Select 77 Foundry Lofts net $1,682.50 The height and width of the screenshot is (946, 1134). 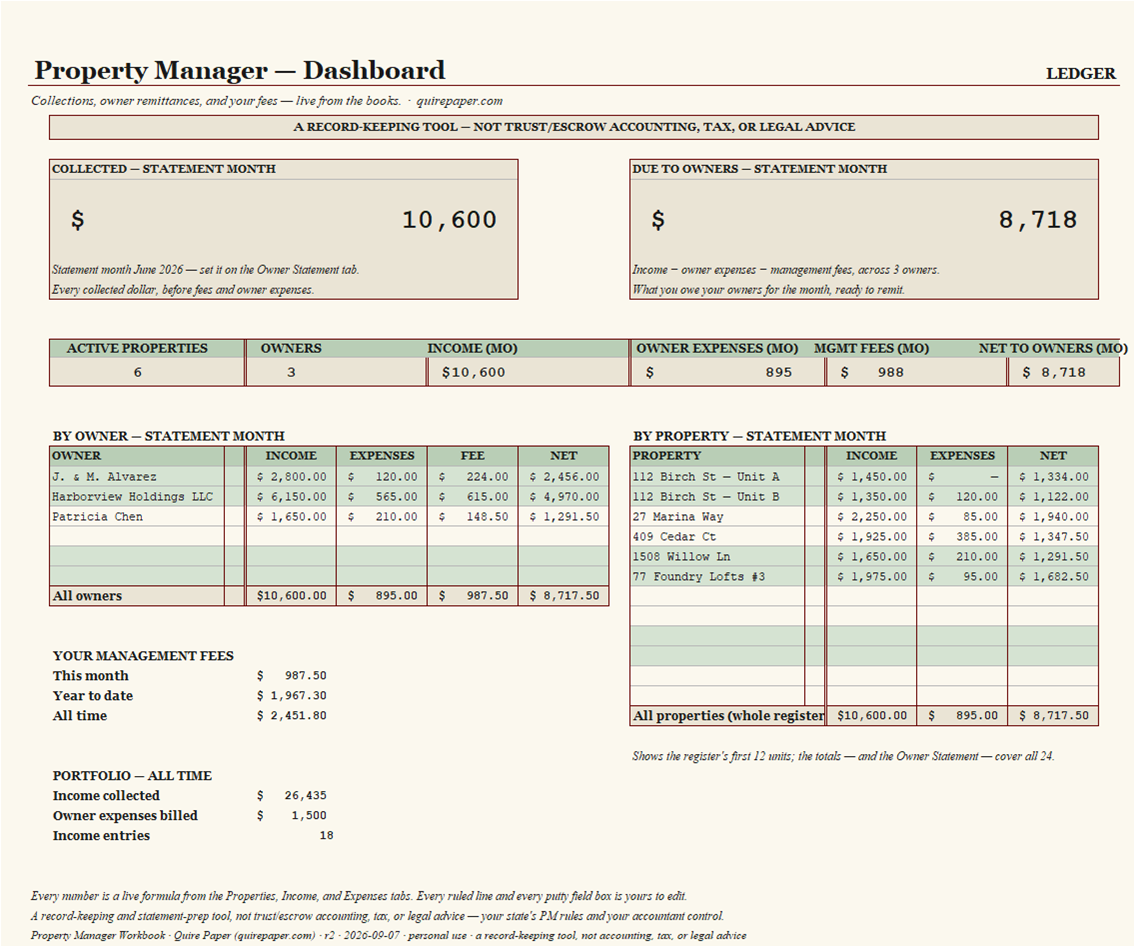point(1053,576)
